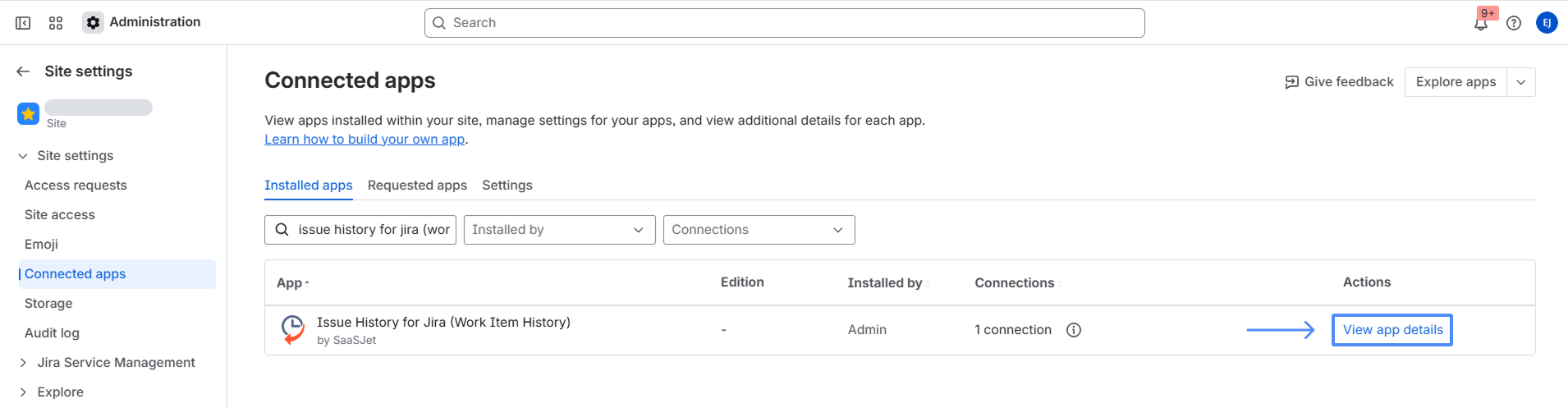Click the Administration title text
This screenshot has width=1568, height=408.
coord(155,22)
